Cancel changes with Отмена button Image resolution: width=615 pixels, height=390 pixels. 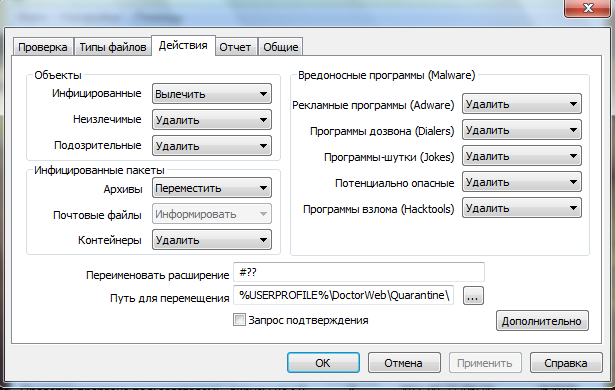(404, 363)
